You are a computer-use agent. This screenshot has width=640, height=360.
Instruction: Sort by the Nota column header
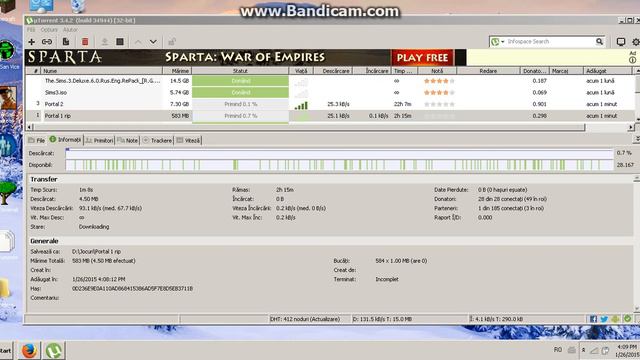(437, 71)
